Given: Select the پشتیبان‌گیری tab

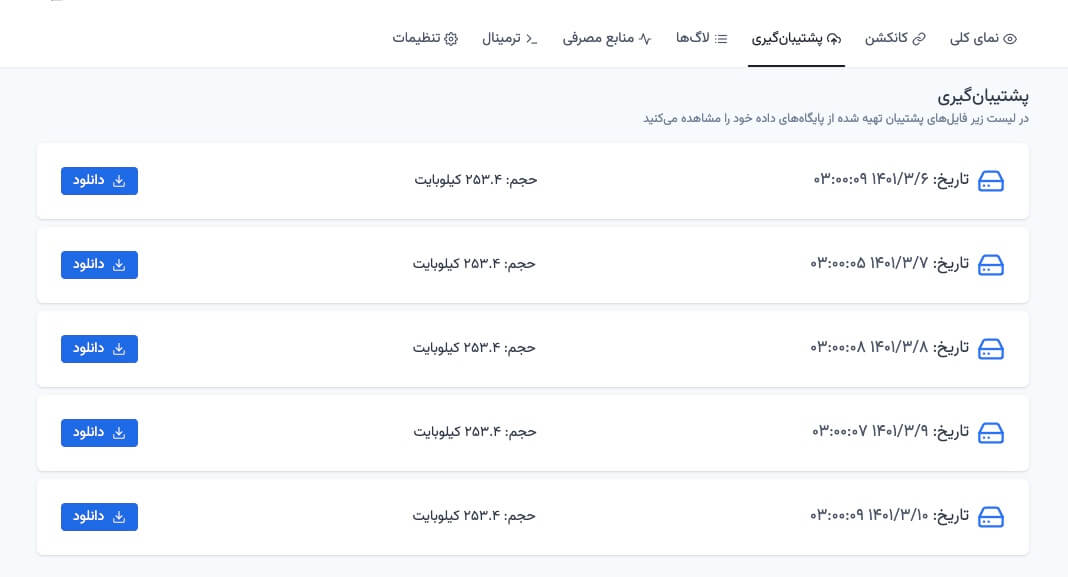Looking at the screenshot, I should (796, 38).
